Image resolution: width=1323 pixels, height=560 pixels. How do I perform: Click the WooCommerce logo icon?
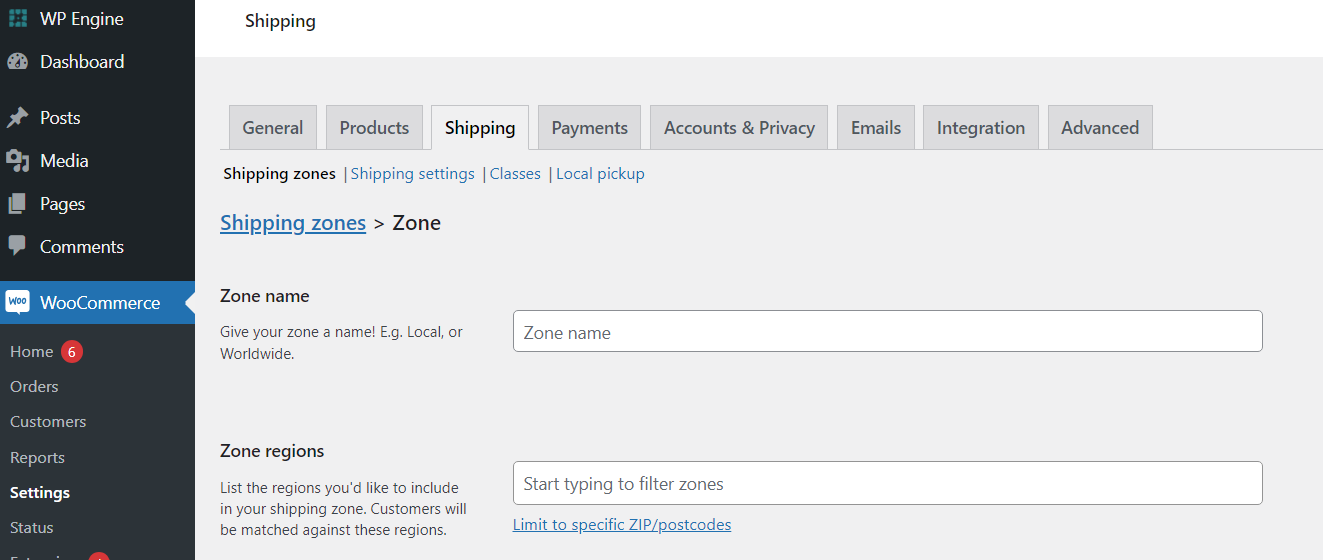point(17,302)
